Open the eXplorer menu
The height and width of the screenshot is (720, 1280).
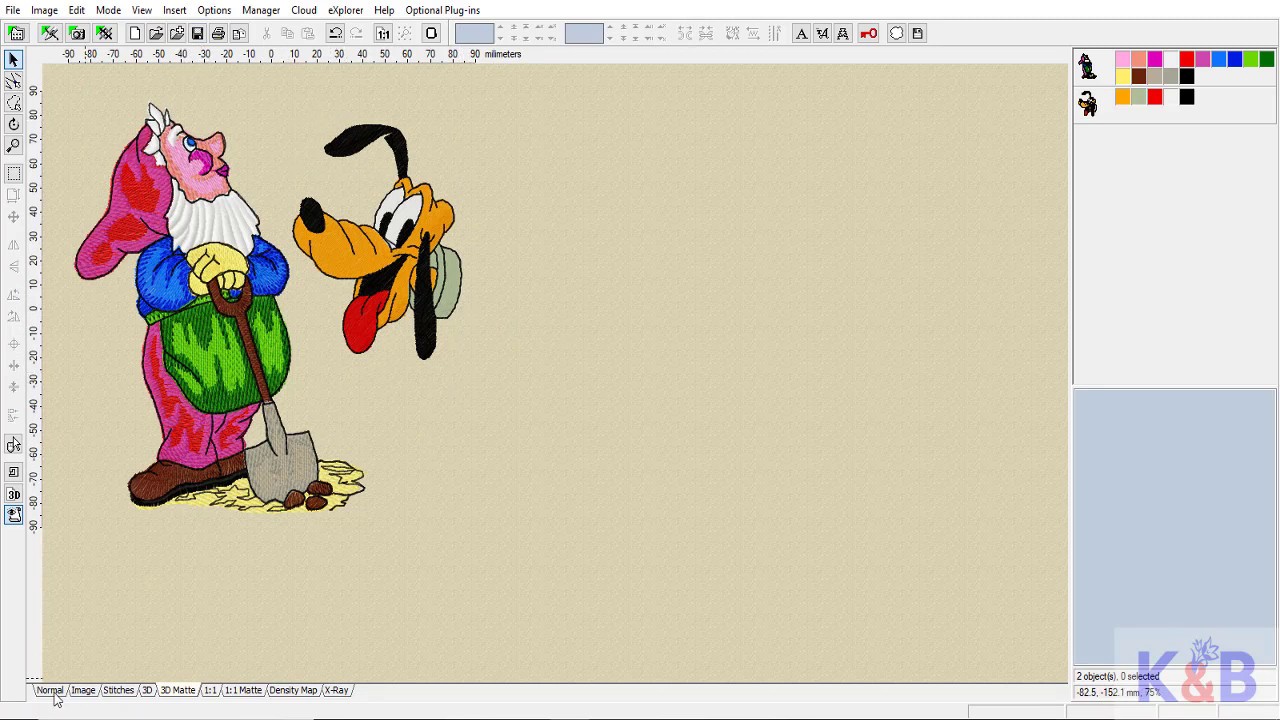pyautogui.click(x=346, y=10)
